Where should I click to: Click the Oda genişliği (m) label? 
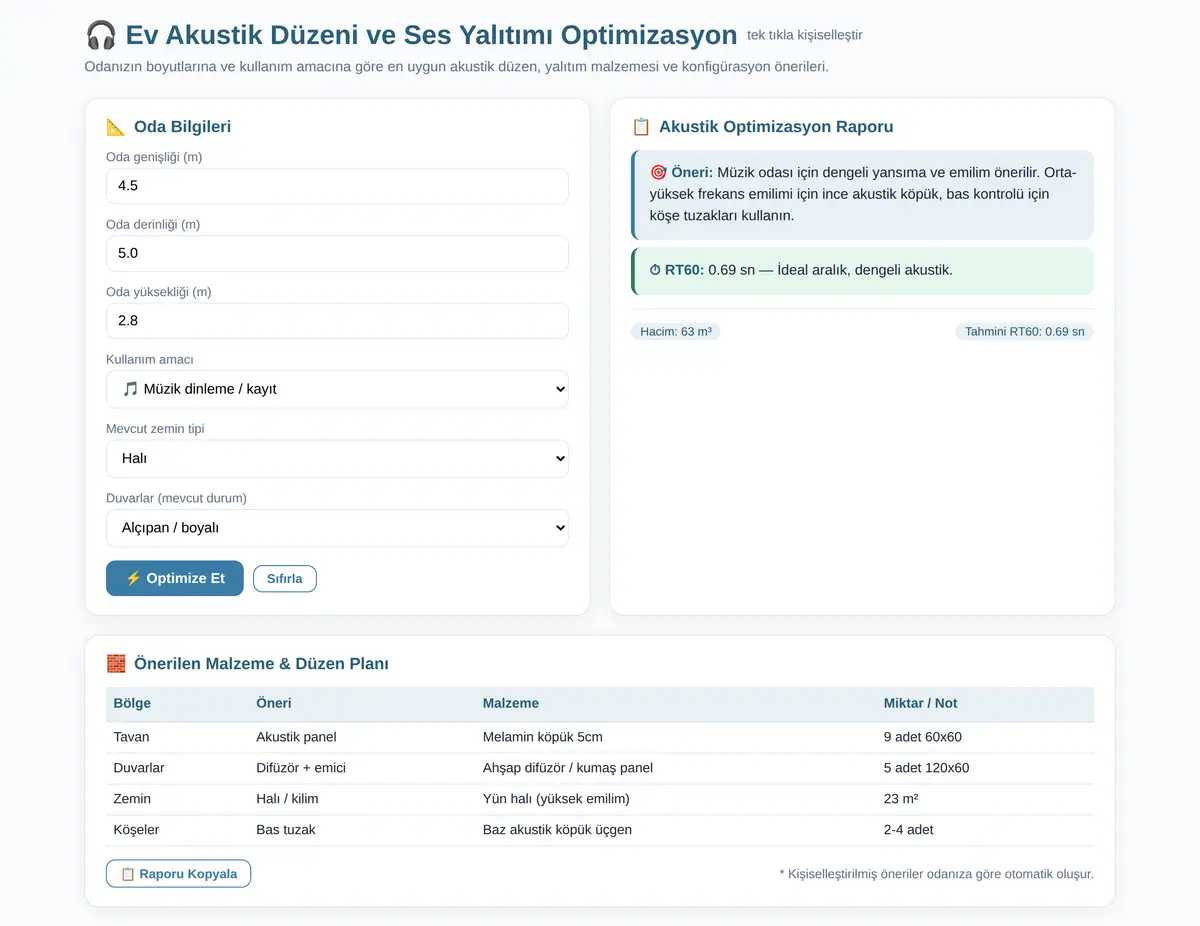pos(154,157)
